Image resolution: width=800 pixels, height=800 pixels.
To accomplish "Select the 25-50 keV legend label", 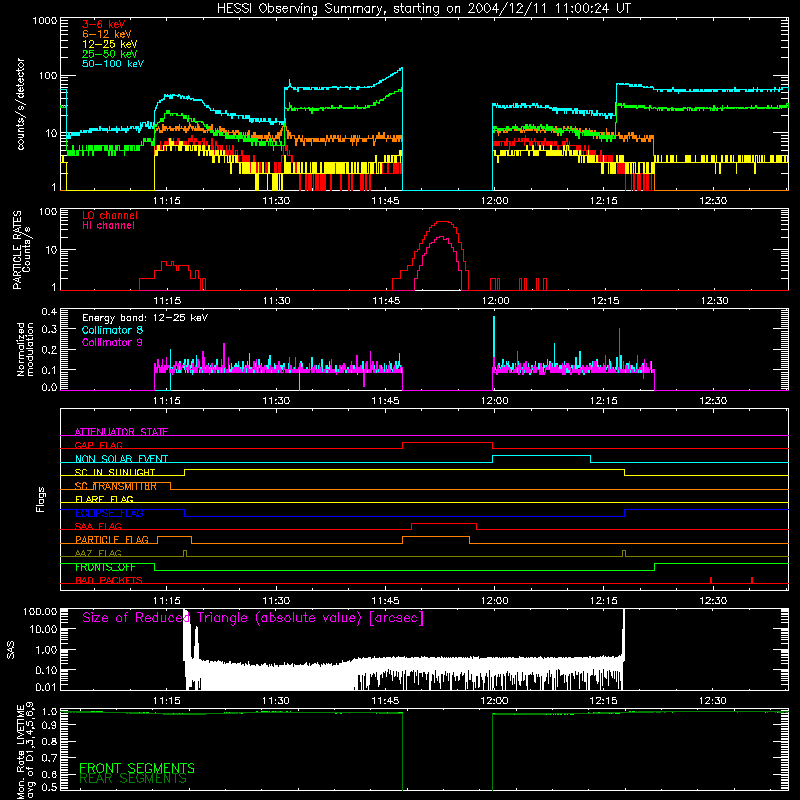I will click(110, 54).
